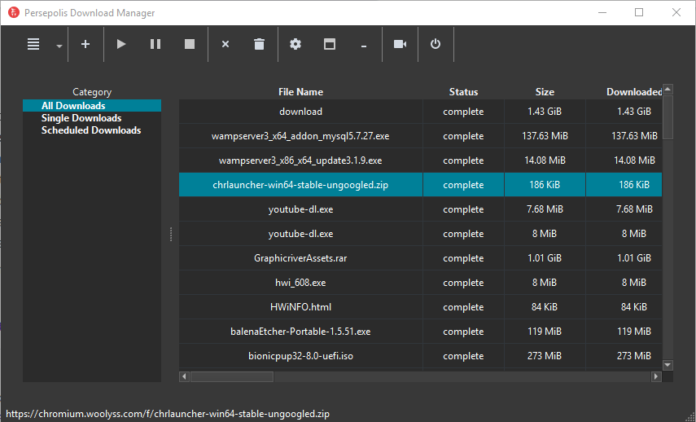Click status cell for HWiNFO.html
This screenshot has width=696, height=422.
click(x=463, y=307)
